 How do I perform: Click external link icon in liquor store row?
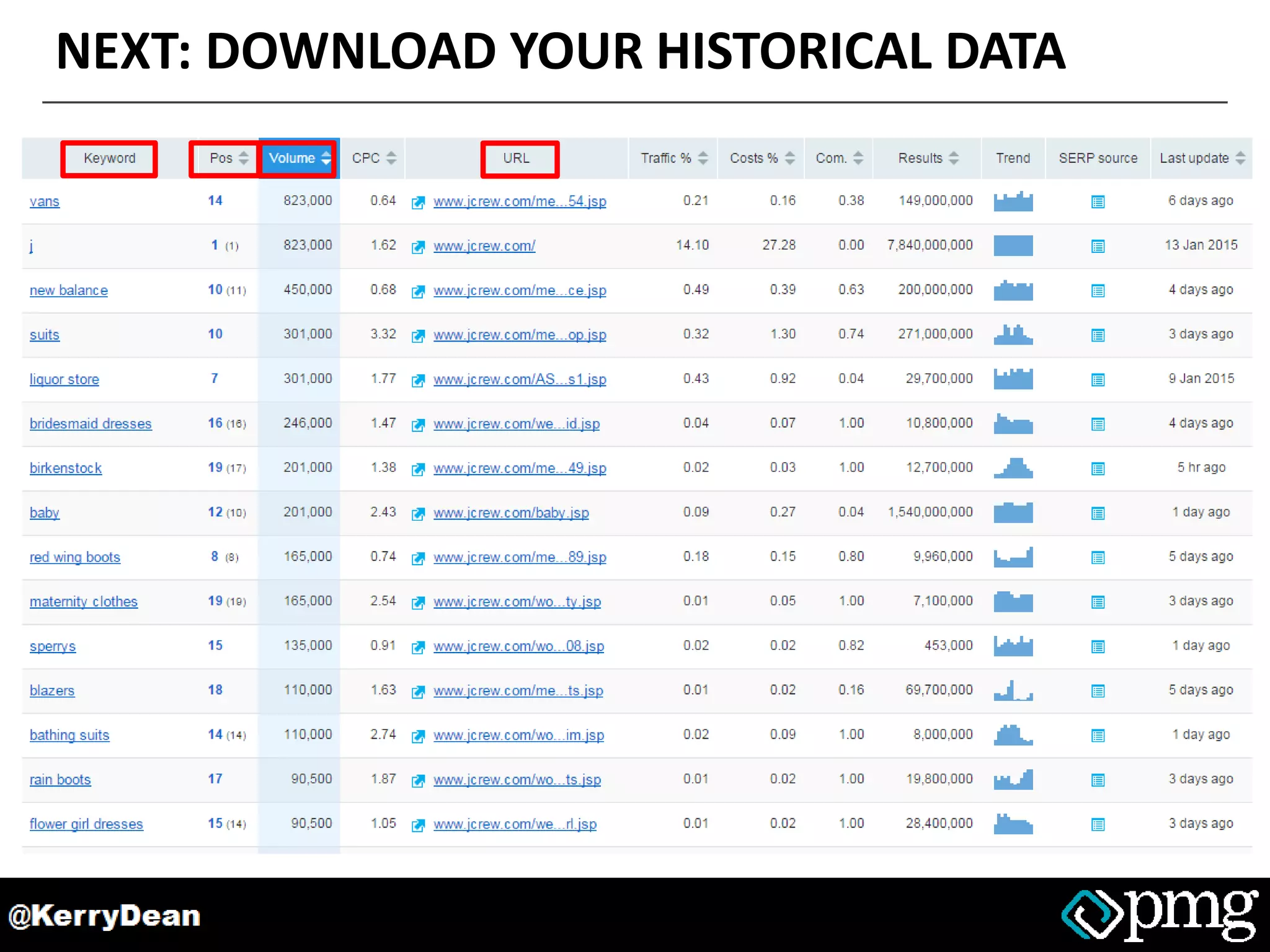click(x=419, y=380)
